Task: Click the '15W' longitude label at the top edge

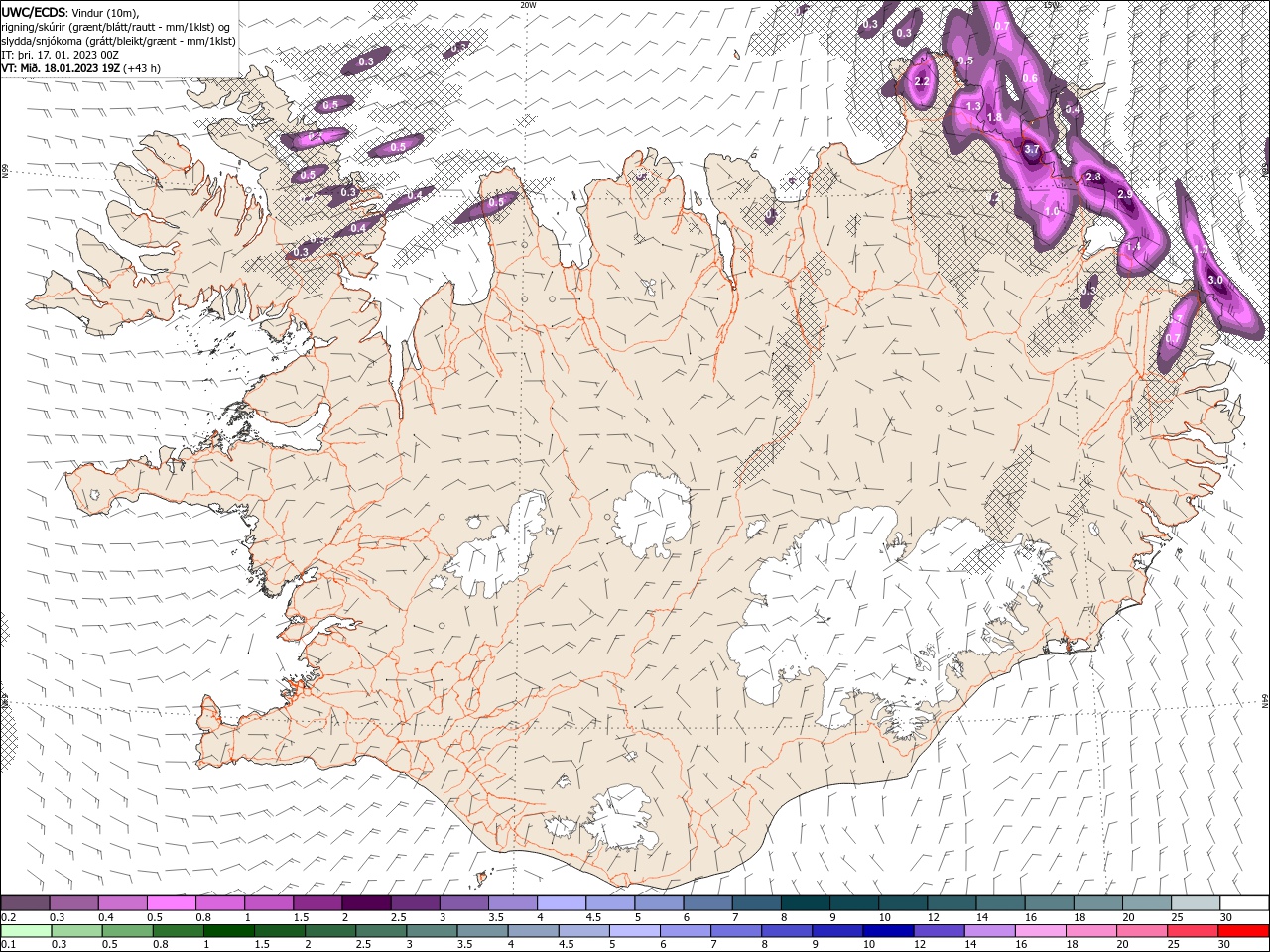Action: pos(1050,5)
